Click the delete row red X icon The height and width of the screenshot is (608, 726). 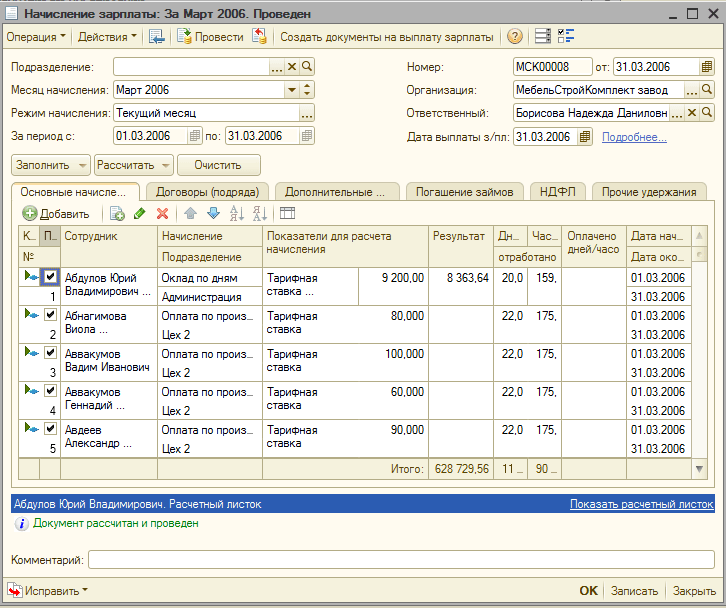[x=162, y=213]
